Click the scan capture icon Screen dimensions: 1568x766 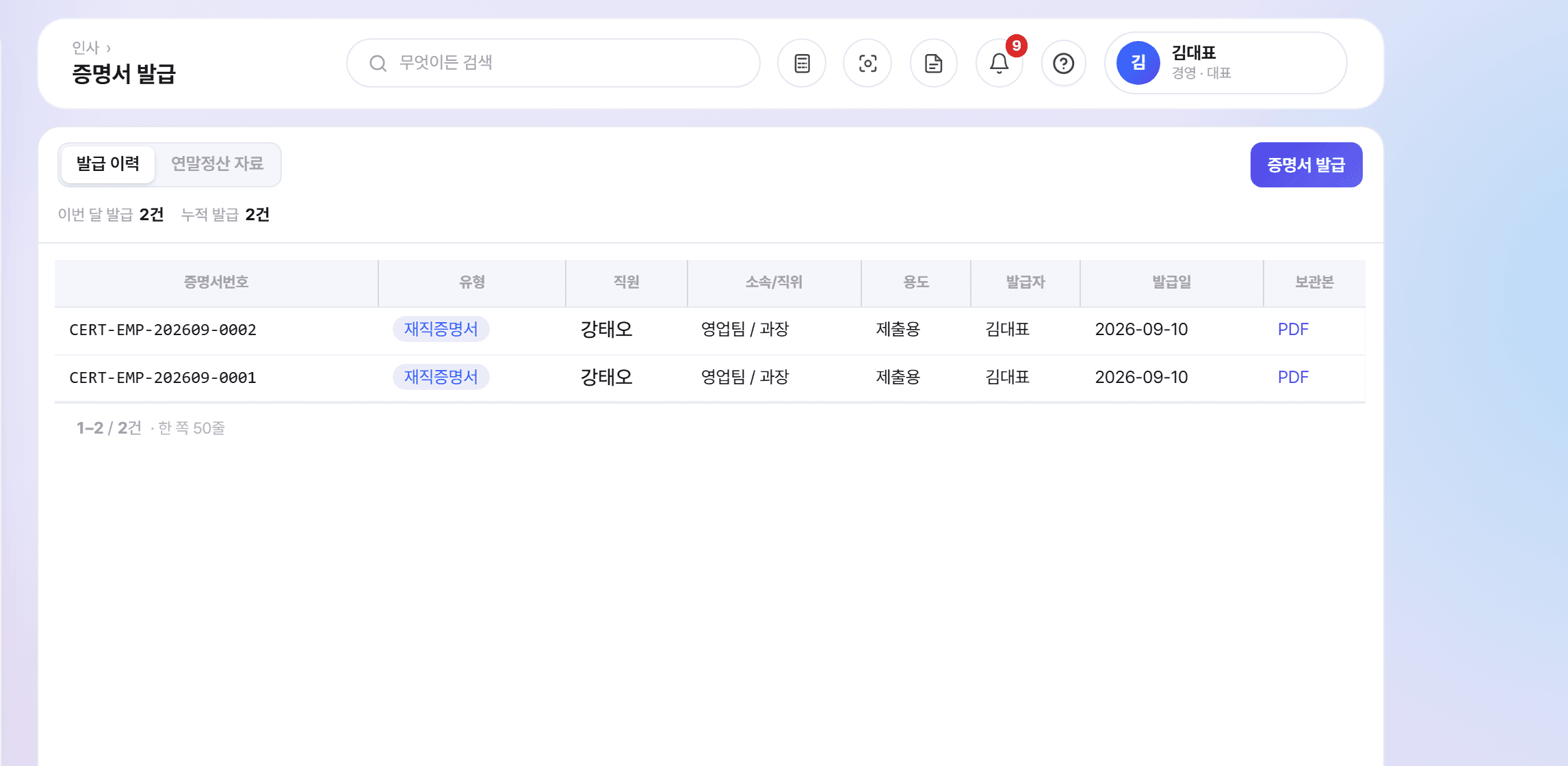point(867,64)
